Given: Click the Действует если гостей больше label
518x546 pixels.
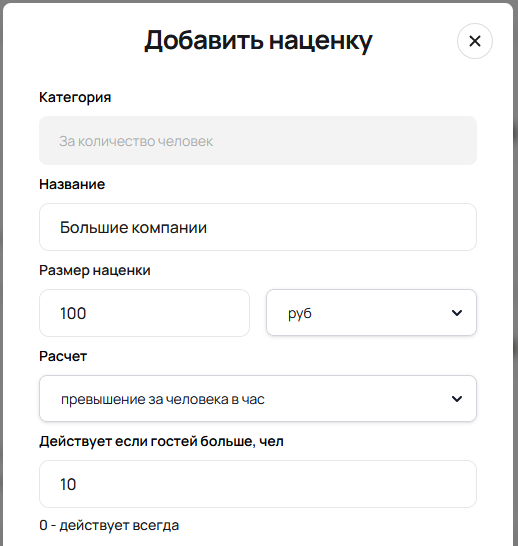Looking at the screenshot, I should [161, 442].
